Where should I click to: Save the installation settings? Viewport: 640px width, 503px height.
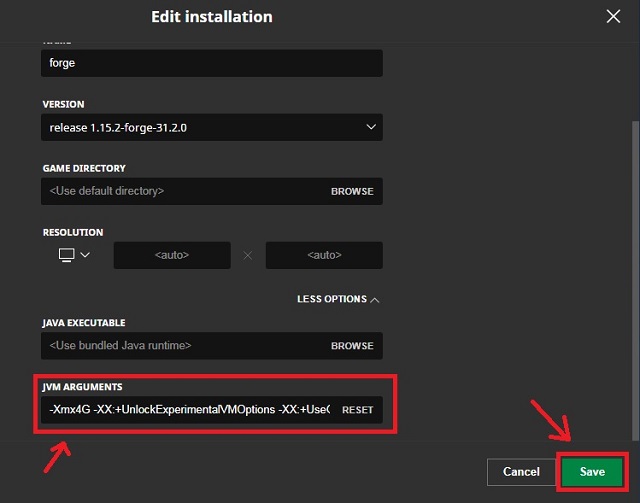[x=592, y=472]
